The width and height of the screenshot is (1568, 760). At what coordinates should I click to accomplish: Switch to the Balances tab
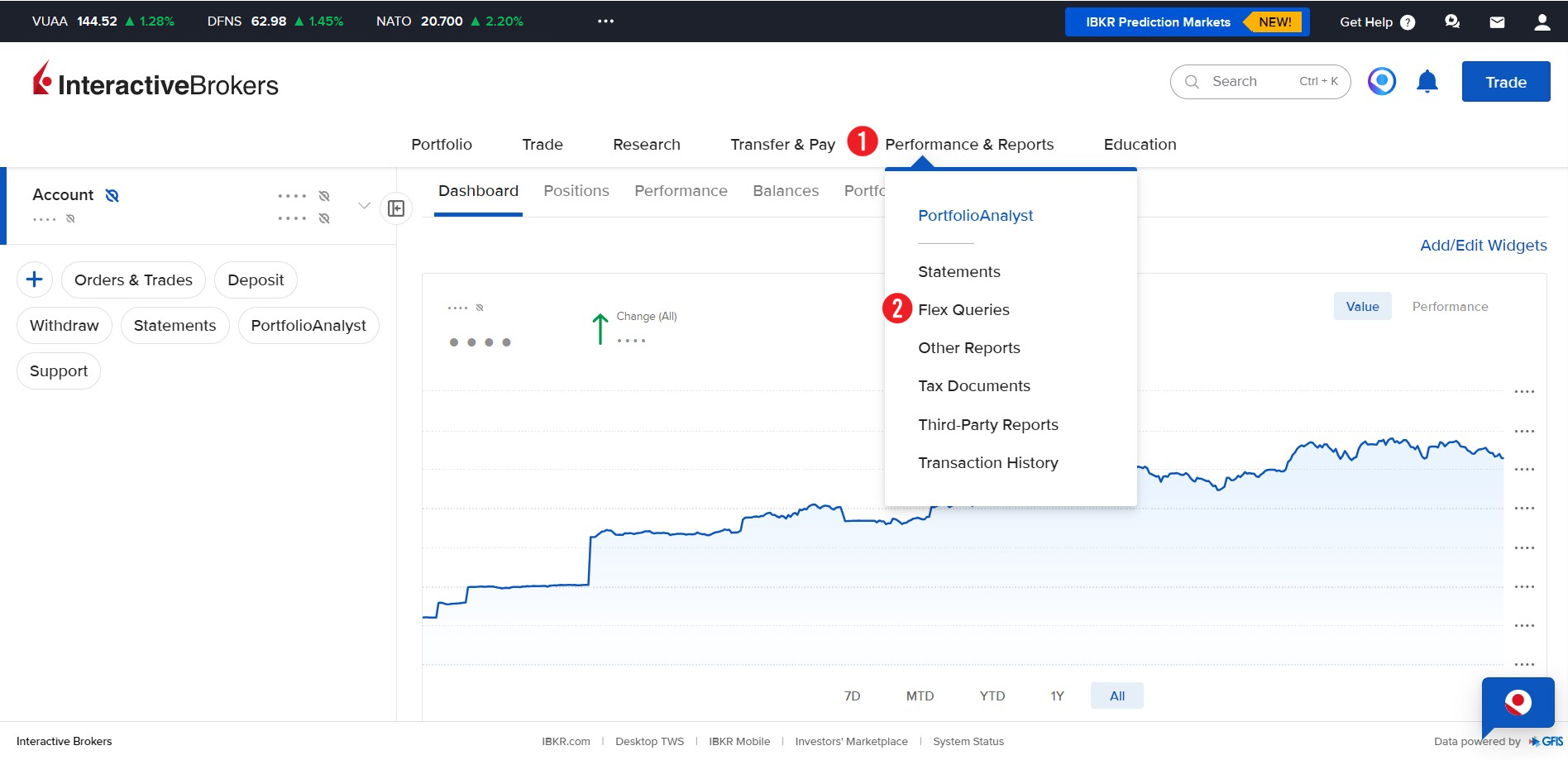pyautogui.click(x=786, y=191)
